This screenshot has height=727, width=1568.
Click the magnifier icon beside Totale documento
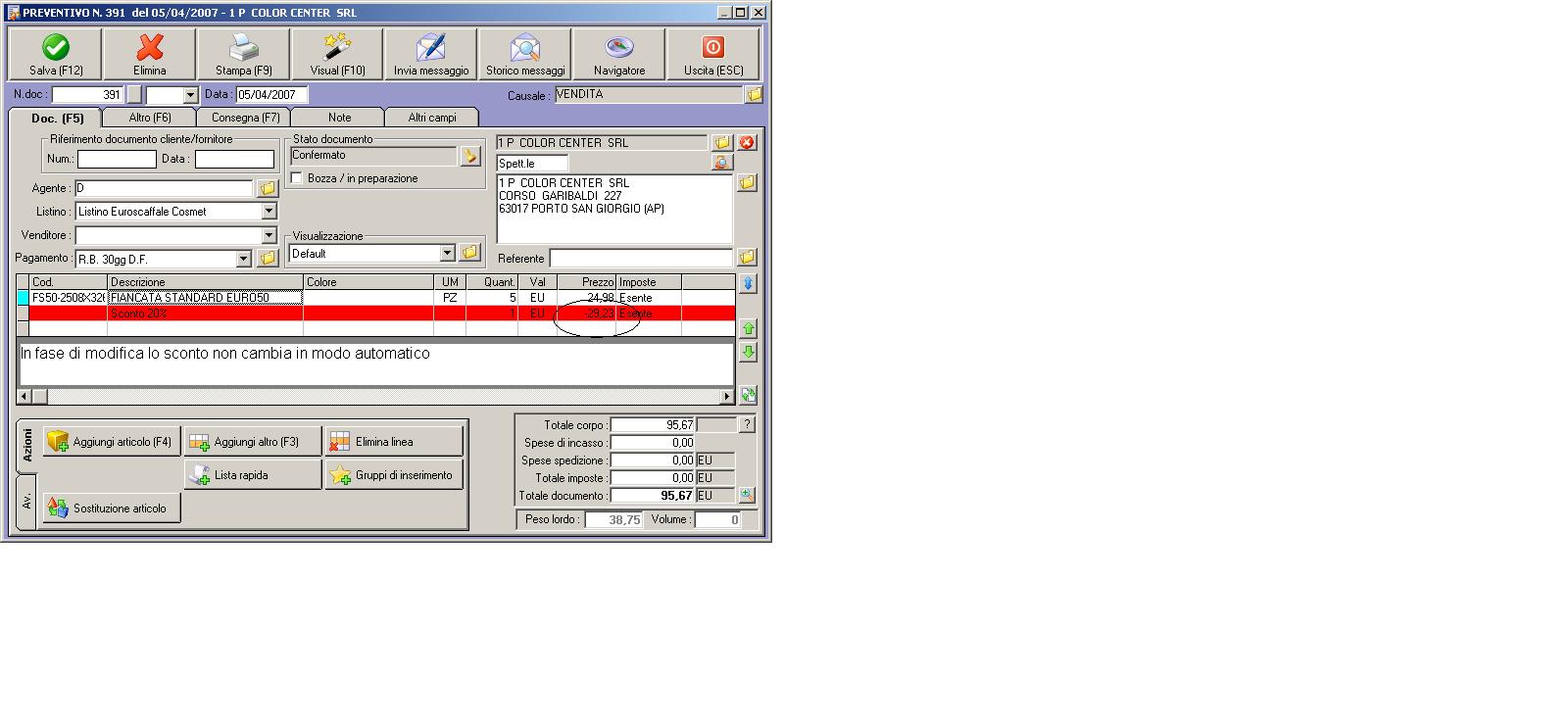pos(747,496)
